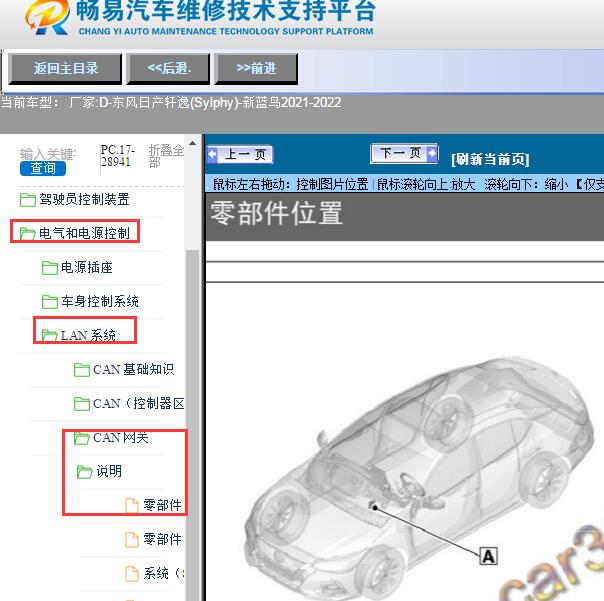Collapse all using 折叠全部
604x601 pixels.
click(x=166, y=156)
